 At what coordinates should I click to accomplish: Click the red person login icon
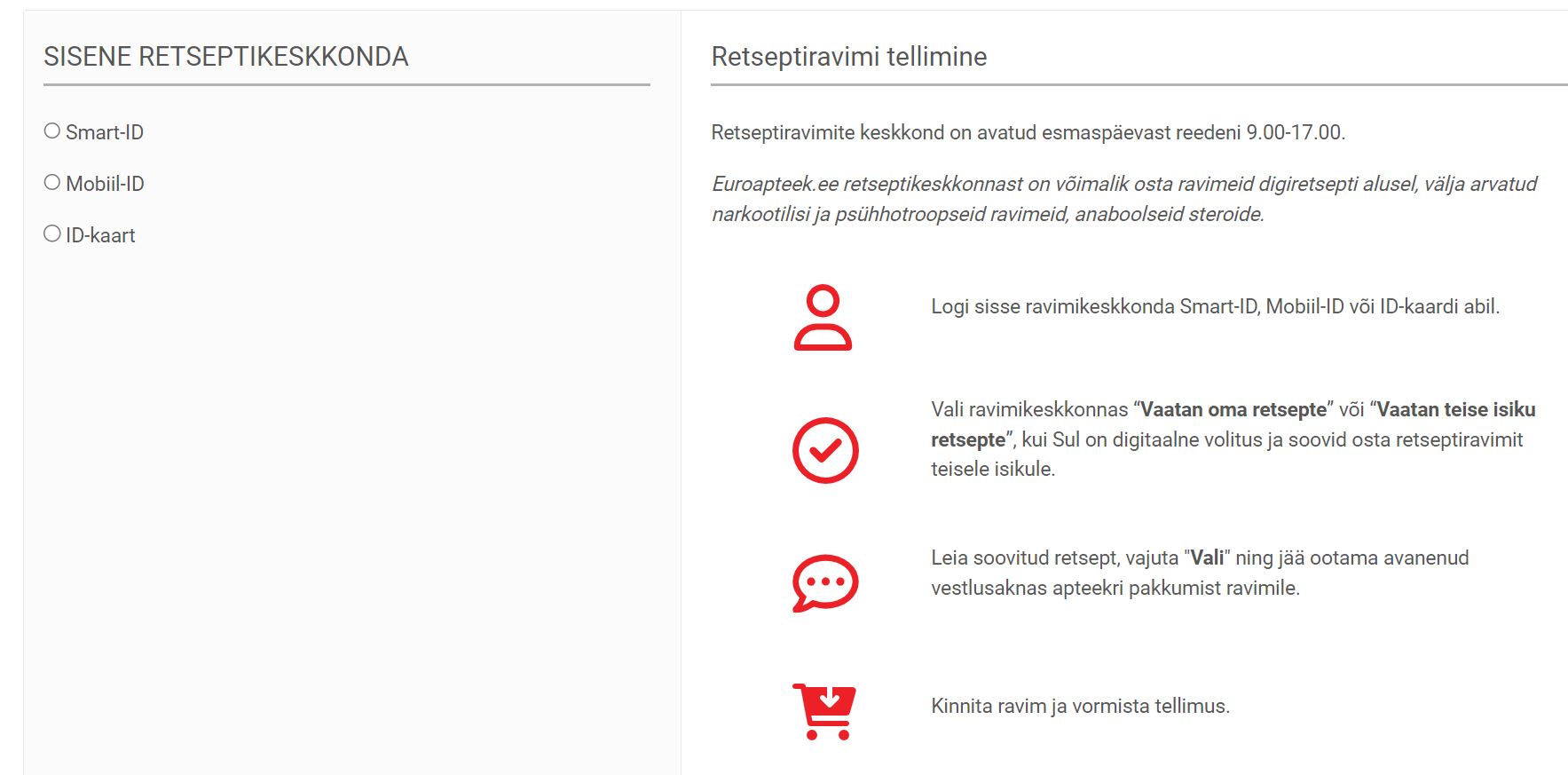(823, 318)
